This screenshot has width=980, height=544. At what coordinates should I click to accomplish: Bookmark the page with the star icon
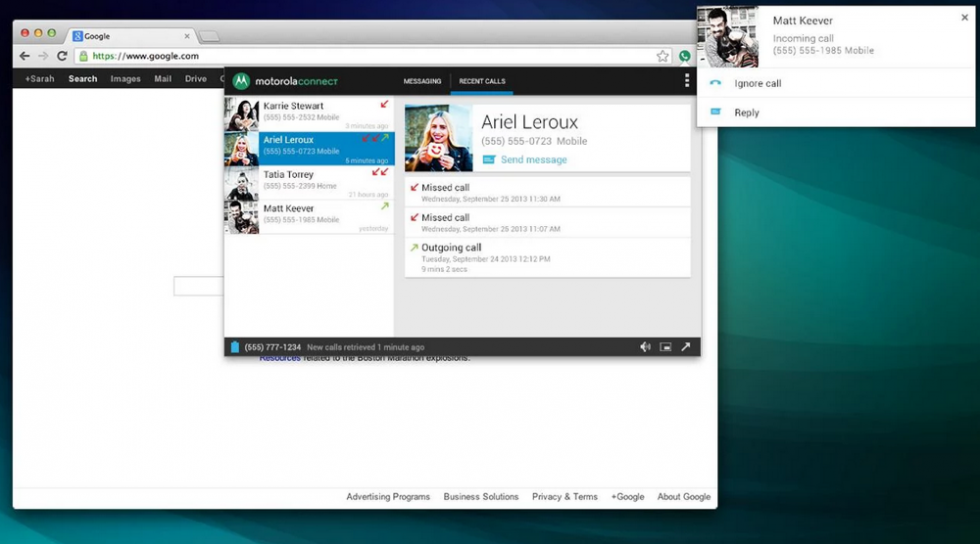click(662, 57)
